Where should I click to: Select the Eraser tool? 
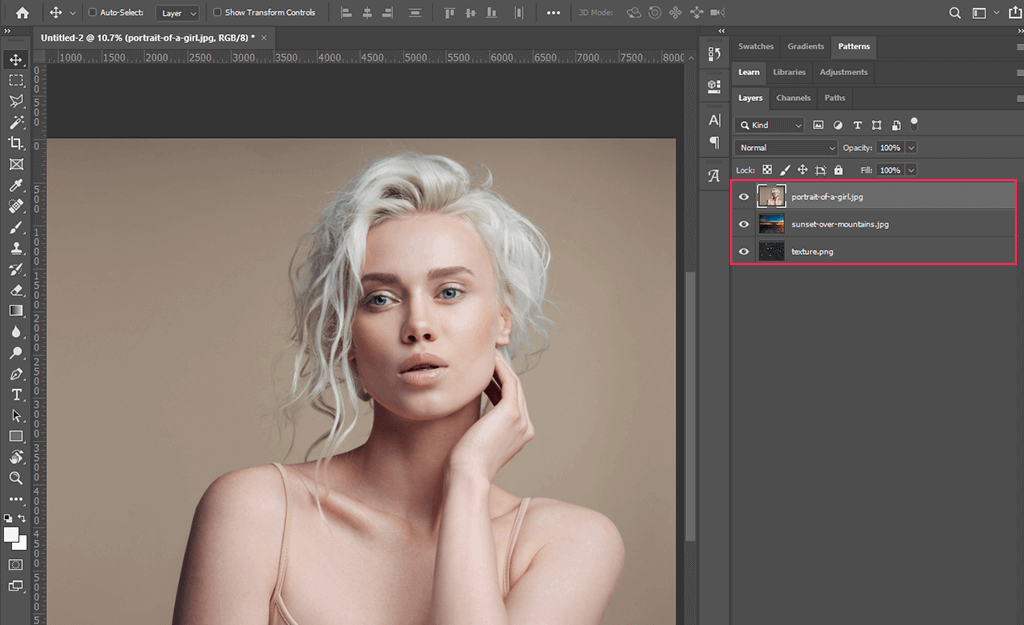coord(16,290)
